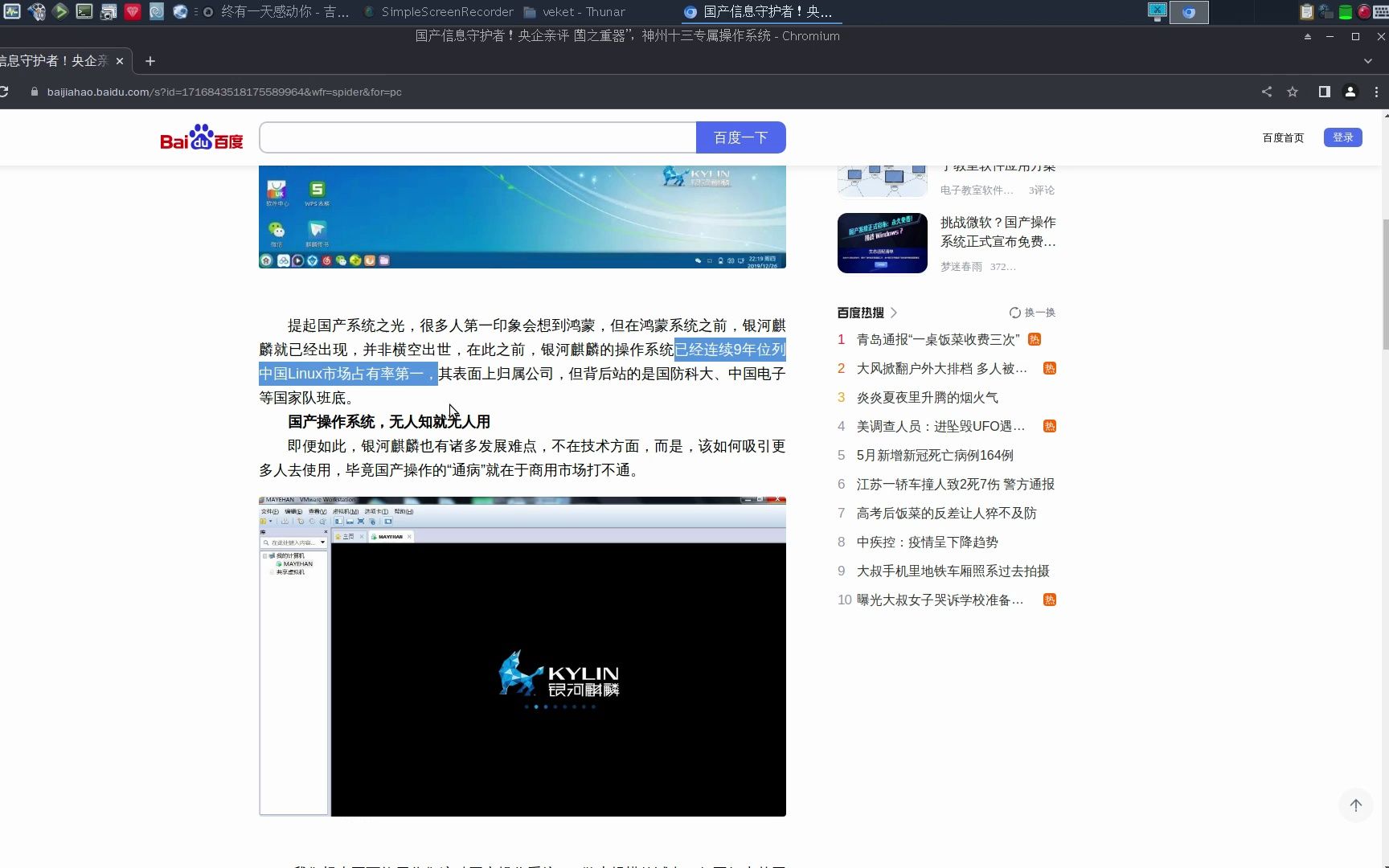Open the clipboard manager tray icon
The width and height of the screenshot is (1389, 868).
[x=1307, y=12]
